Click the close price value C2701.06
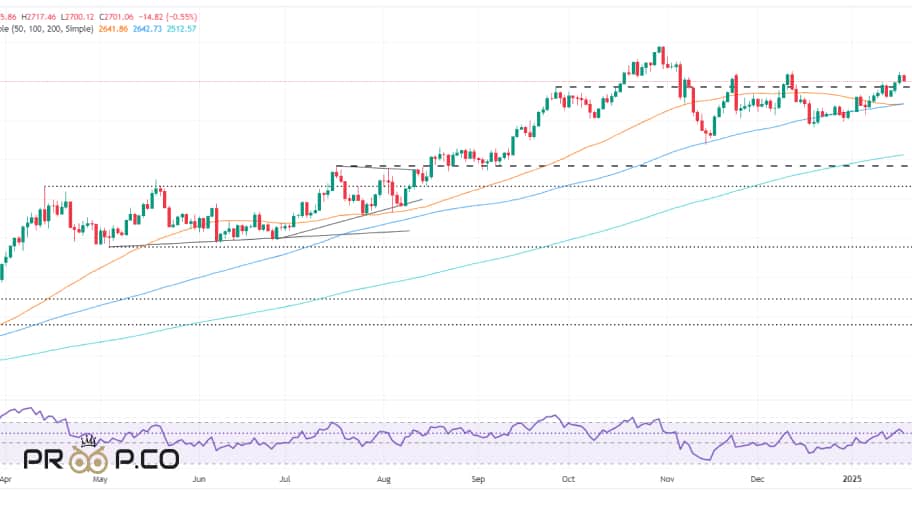This screenshot has height=513, width=912. [116, 17]
